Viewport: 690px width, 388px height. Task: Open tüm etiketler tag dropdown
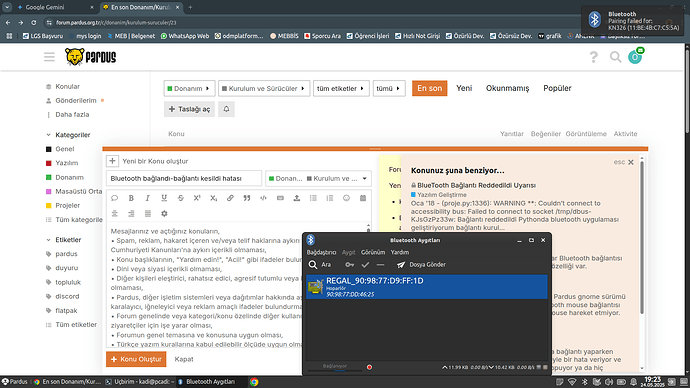point(341,88)
